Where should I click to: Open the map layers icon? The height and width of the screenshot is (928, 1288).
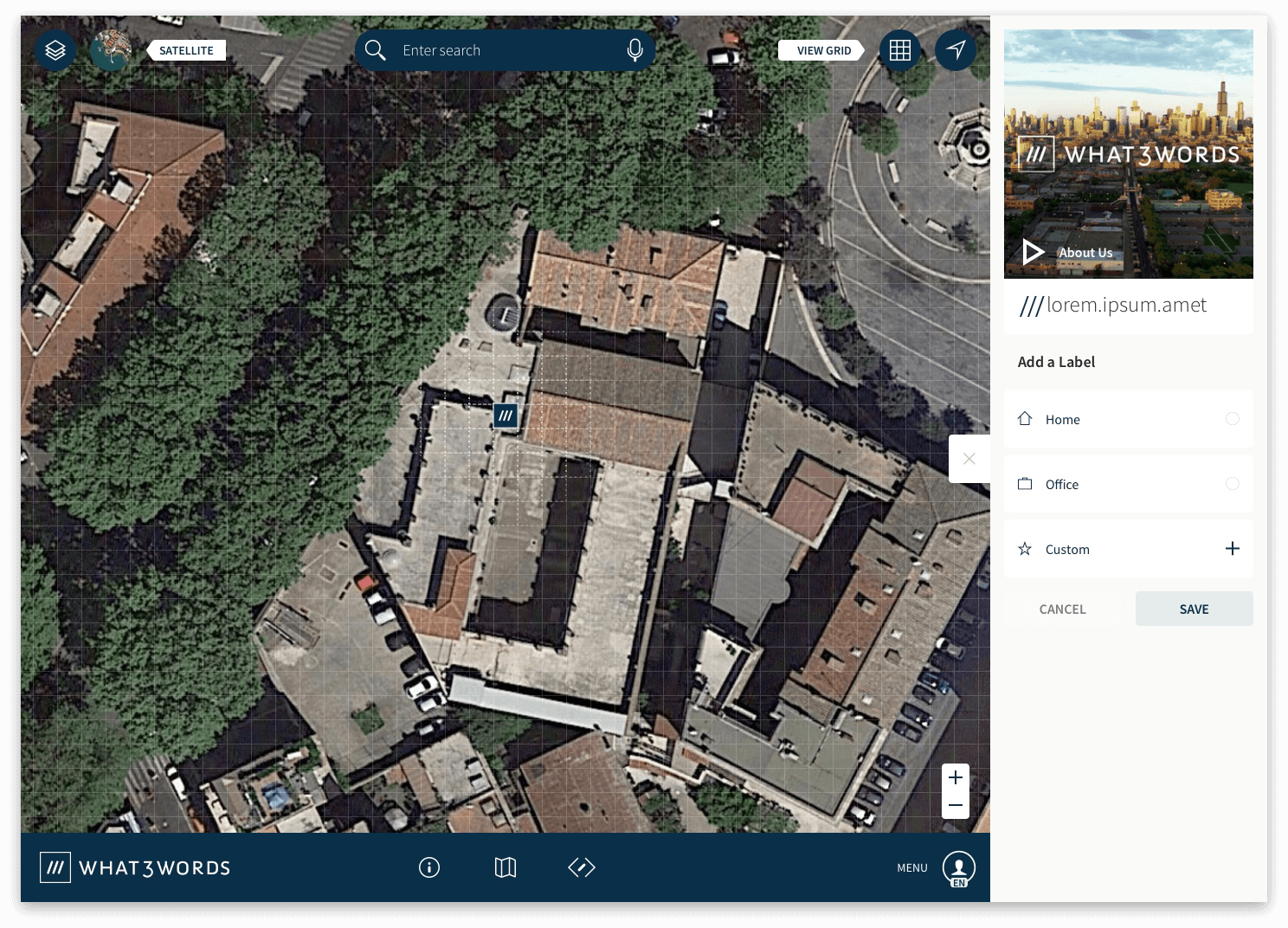[x=55, y=50]
